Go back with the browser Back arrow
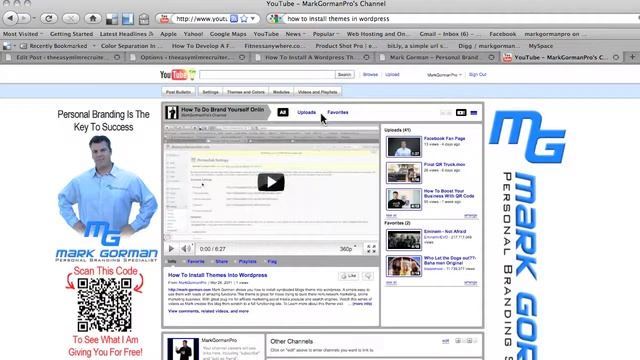This screenshot has height=360, width=640. [10, 18]
